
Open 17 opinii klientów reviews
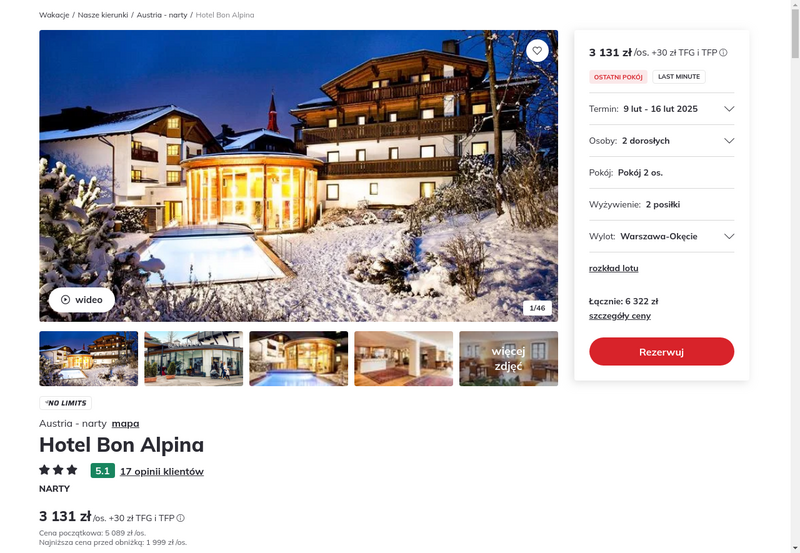162,471
